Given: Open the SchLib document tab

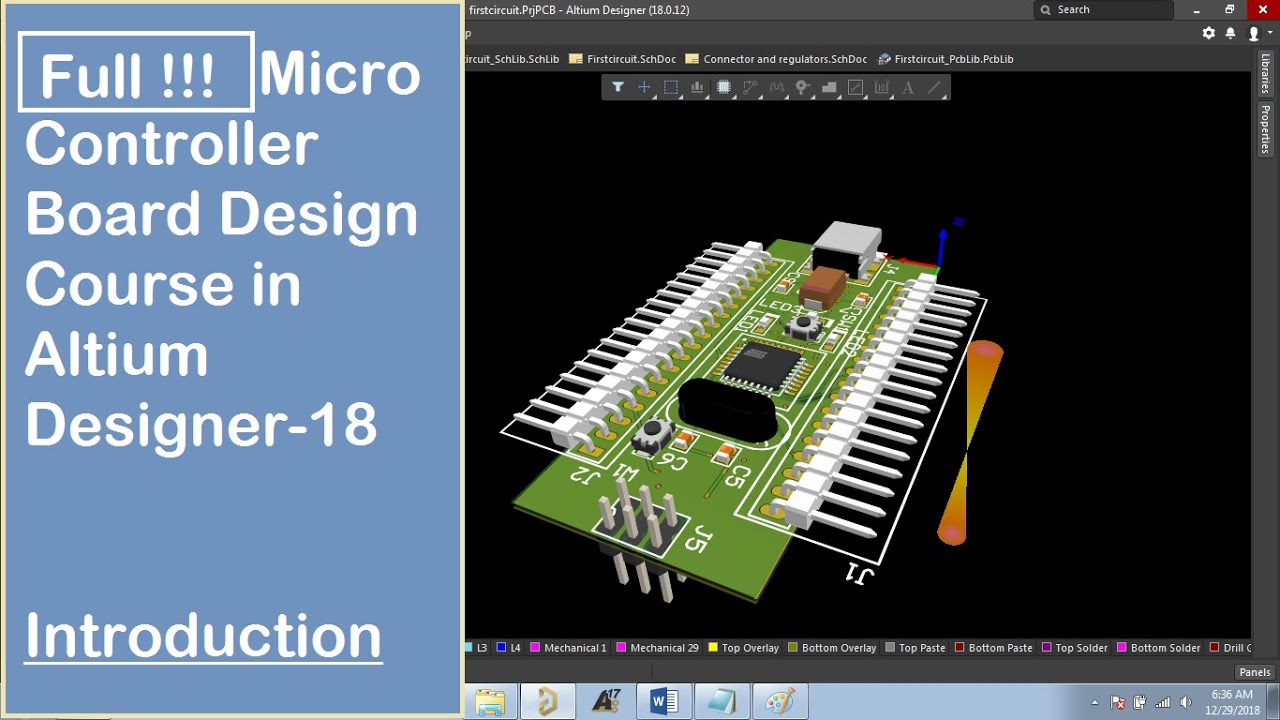Looking at the screenshot, I should [513, 59].
